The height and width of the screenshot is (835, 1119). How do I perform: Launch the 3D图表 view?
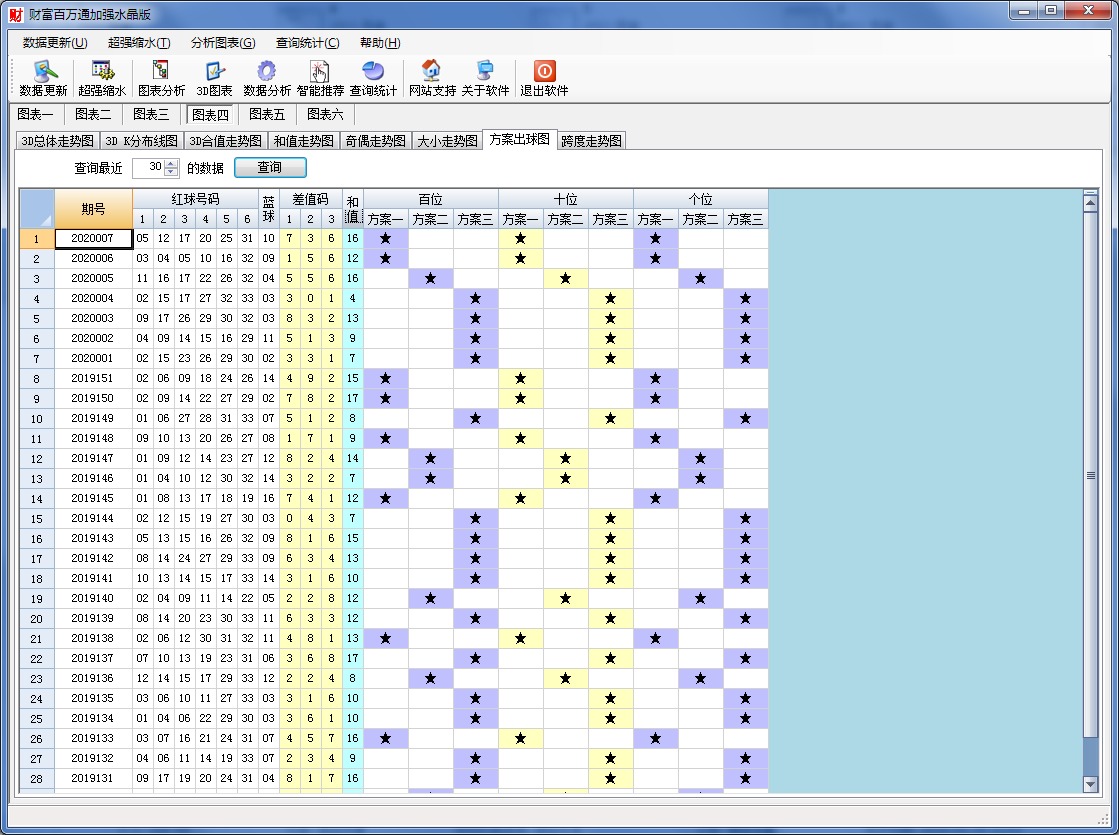(x=214, y=78)
